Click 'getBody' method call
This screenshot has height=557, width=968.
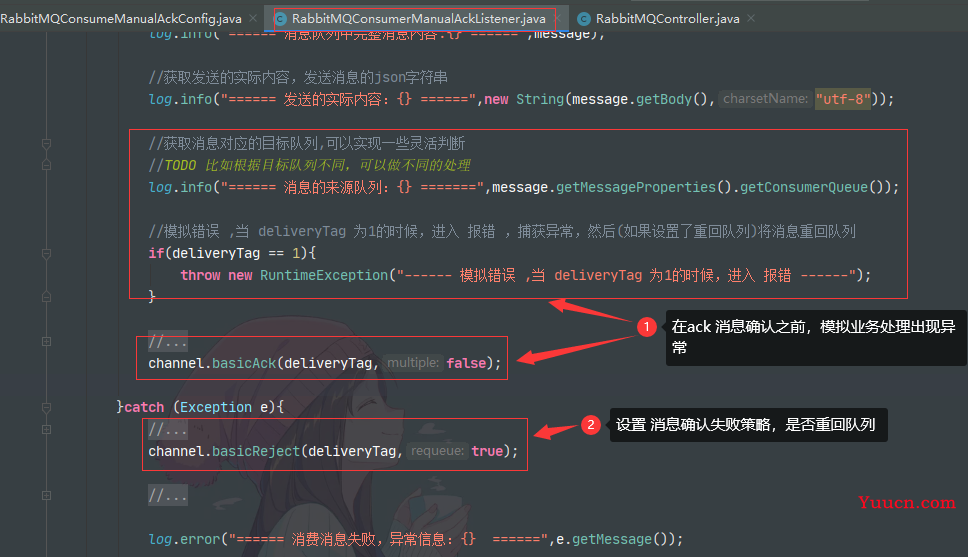664,99
